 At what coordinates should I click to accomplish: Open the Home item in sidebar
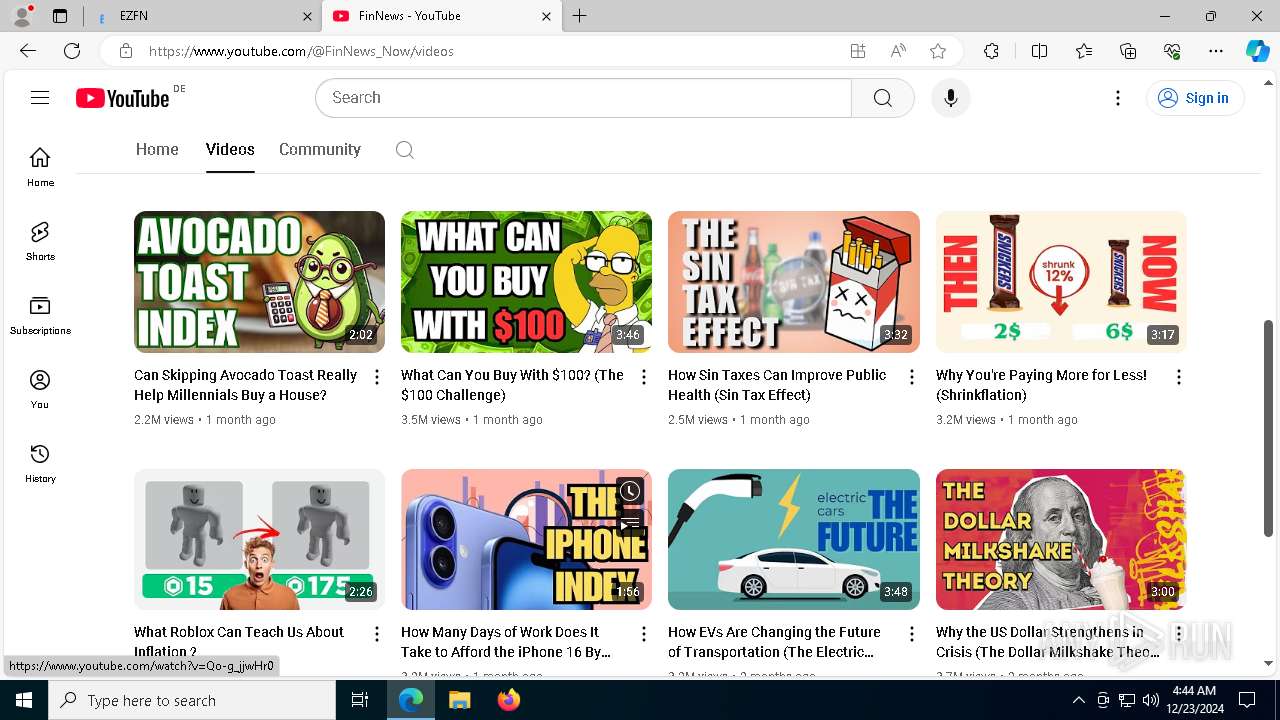coord(40,167)
